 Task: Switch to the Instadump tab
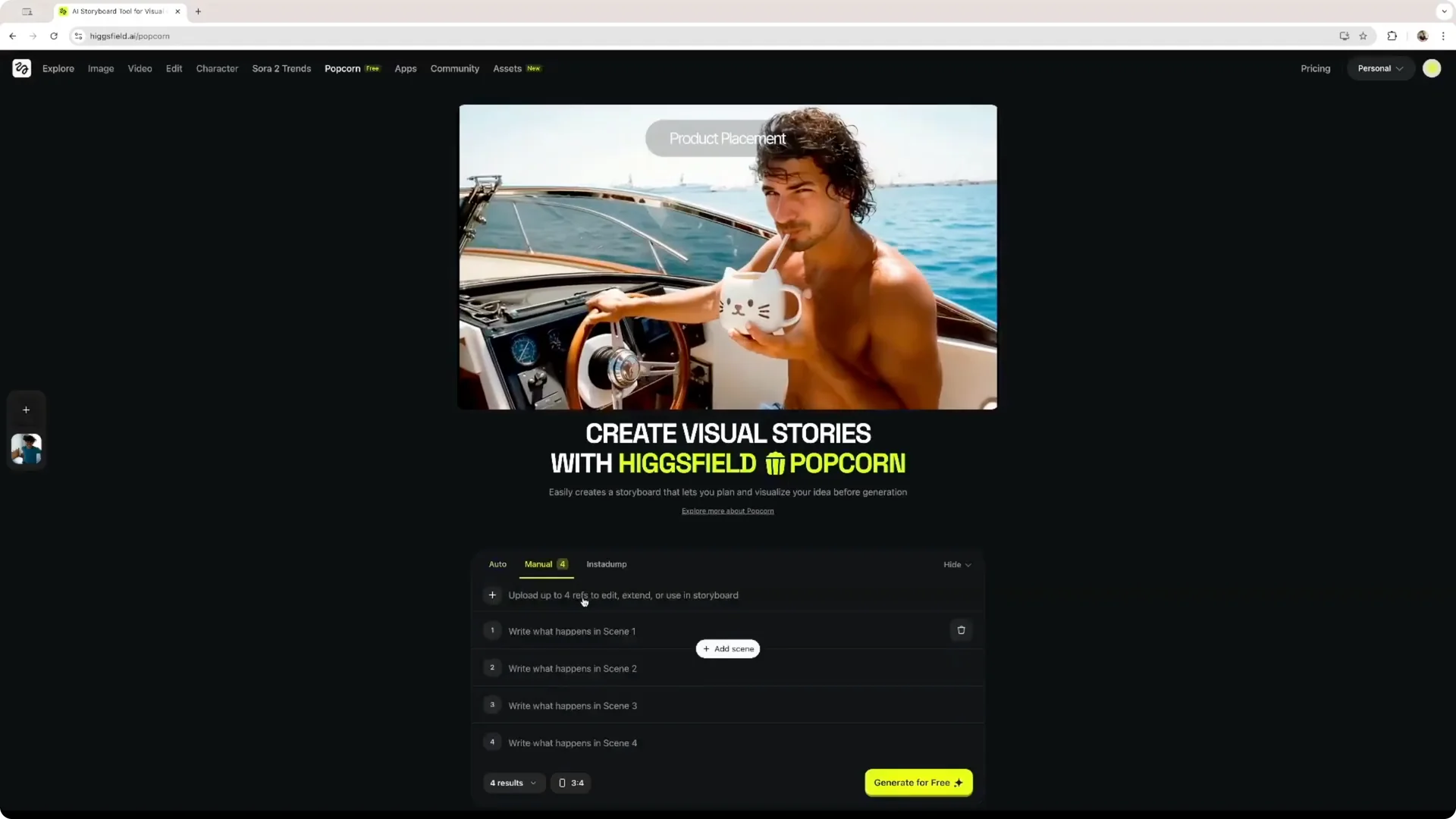click(x=606, y=564)
